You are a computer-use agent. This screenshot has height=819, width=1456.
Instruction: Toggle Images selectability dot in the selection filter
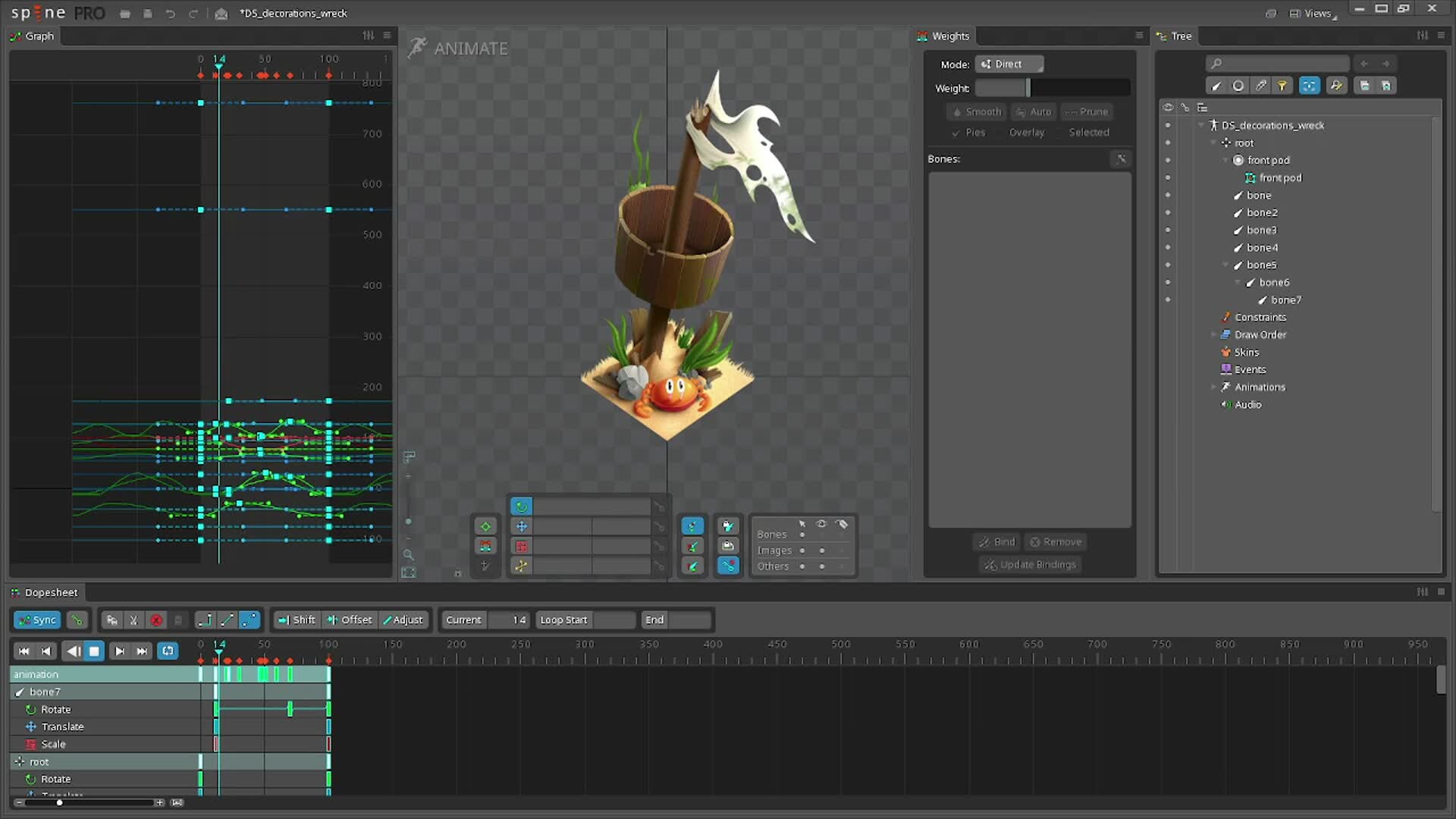tap(802, 550)
